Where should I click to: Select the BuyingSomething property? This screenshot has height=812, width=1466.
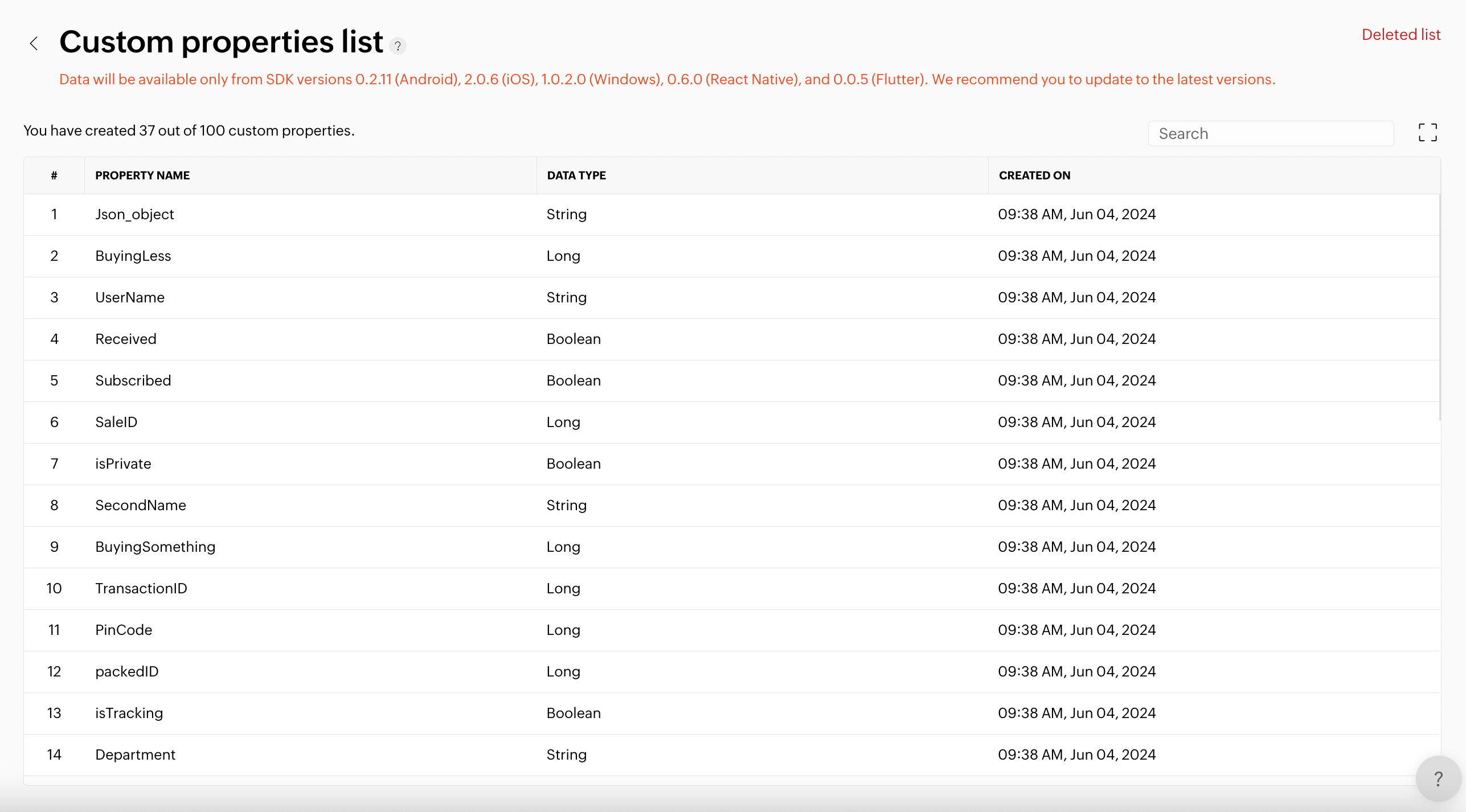155,547
